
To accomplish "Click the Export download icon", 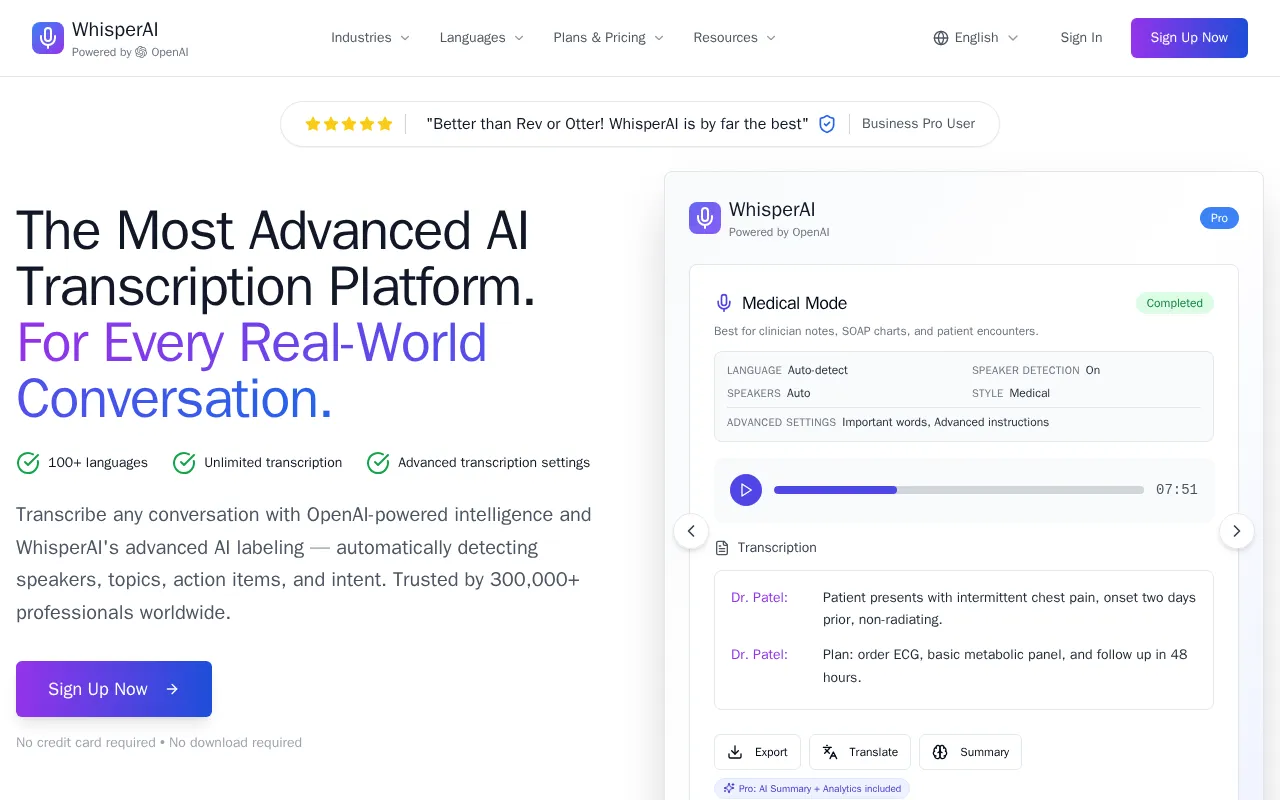I will 735,752.
